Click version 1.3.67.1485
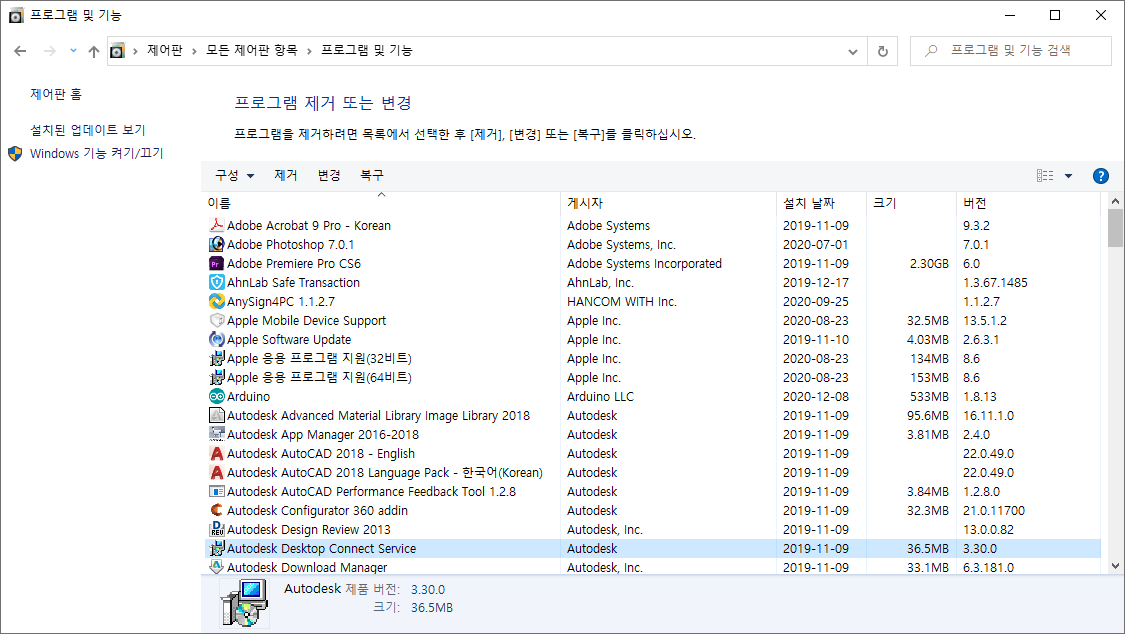Image resolution: width=1125 pixels, height=634 pixels. [995, 283]
